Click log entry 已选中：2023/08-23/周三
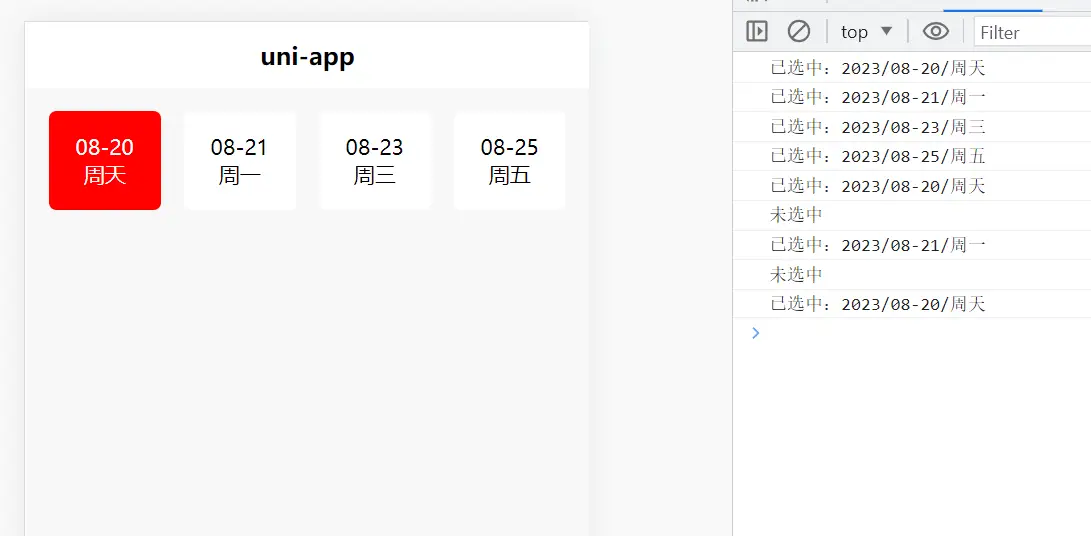 (x=877, y=127)
